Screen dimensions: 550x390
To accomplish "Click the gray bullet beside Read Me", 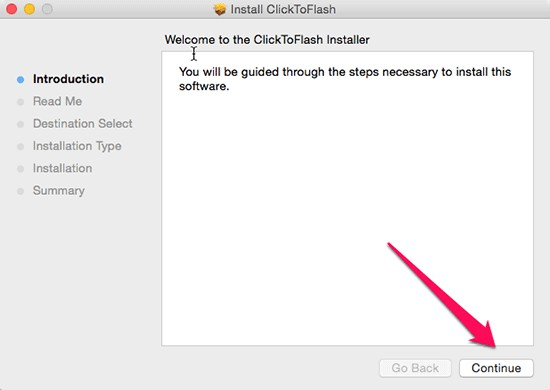I will click(x=21, y=102).
